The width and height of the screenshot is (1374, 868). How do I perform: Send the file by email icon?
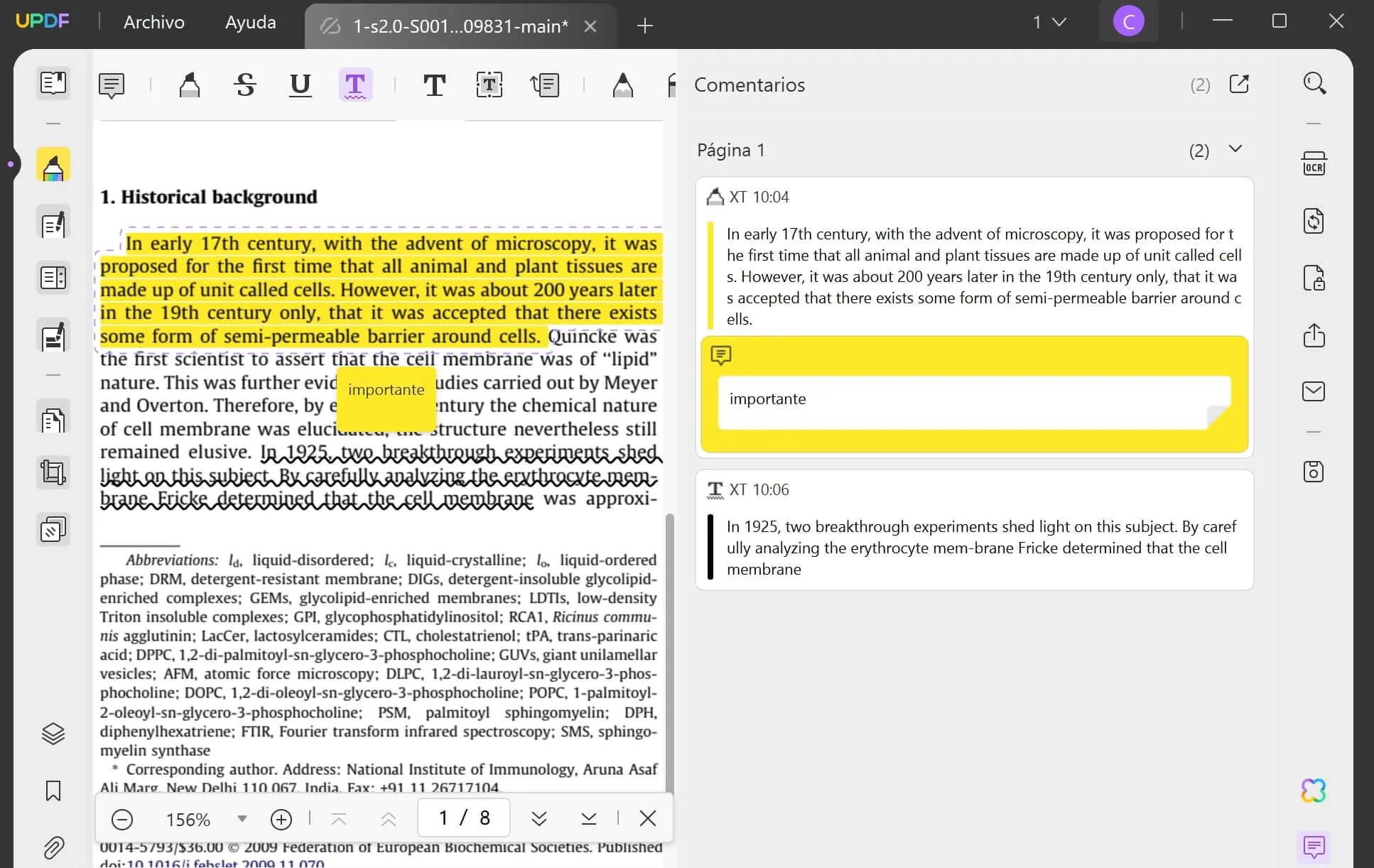1314,391
